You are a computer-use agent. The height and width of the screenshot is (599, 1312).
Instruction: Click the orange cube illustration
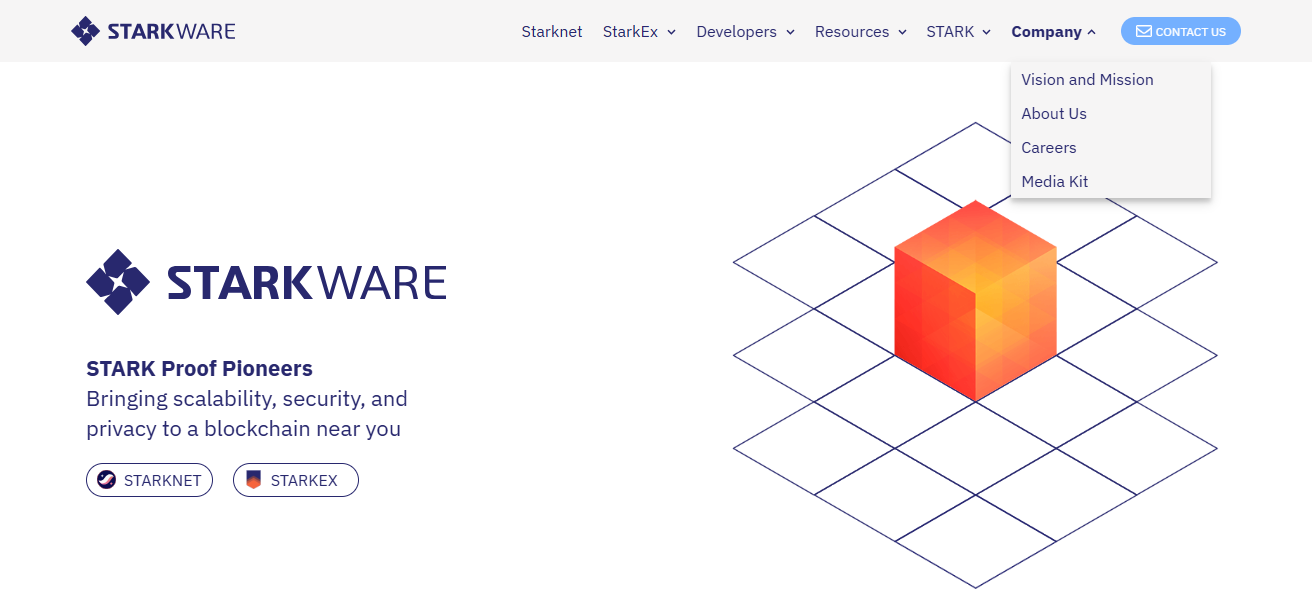[x=975, y=300]
